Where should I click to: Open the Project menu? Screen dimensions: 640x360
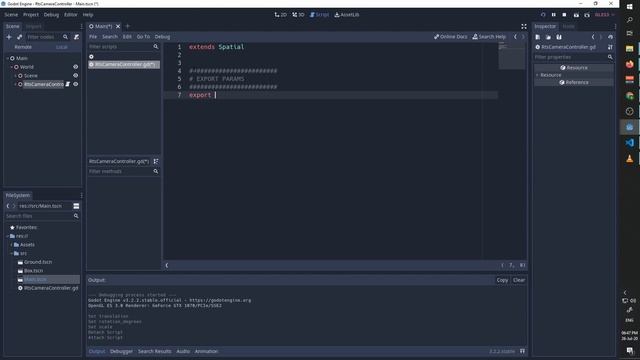tap(31, 15)
